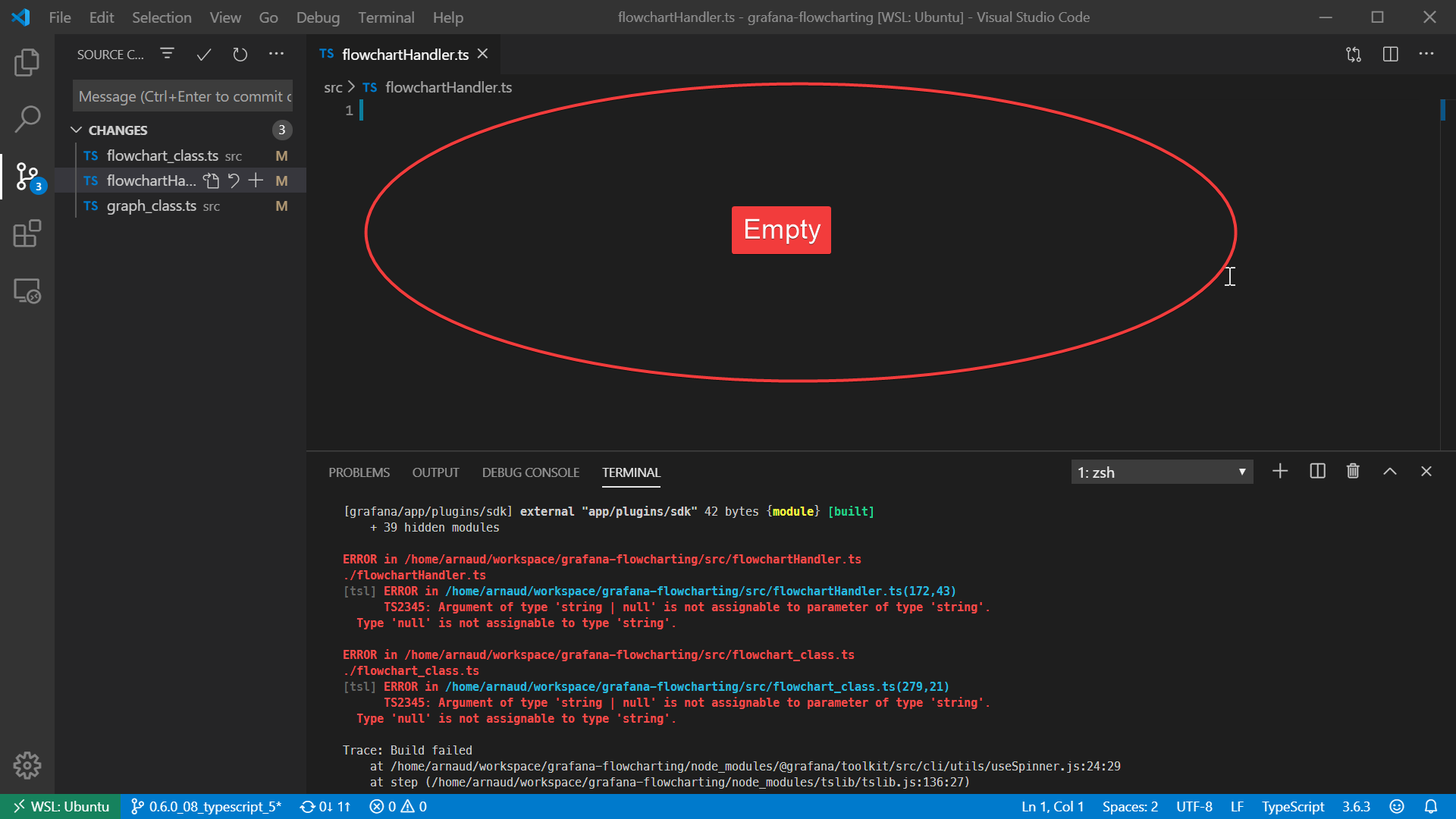Open the '1: zsh' terminal dropdown

point(1163,471)
